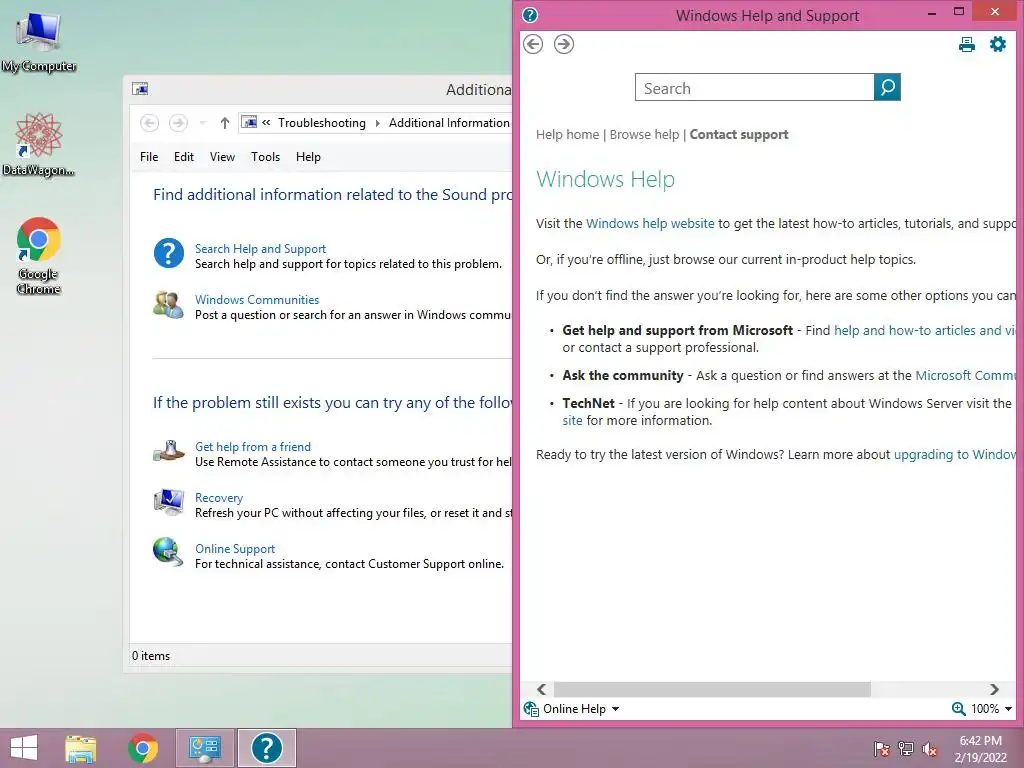Screen dimensions: 1024x768
Task: Click the TechNet 'site' link
Action: click(572, 421)
